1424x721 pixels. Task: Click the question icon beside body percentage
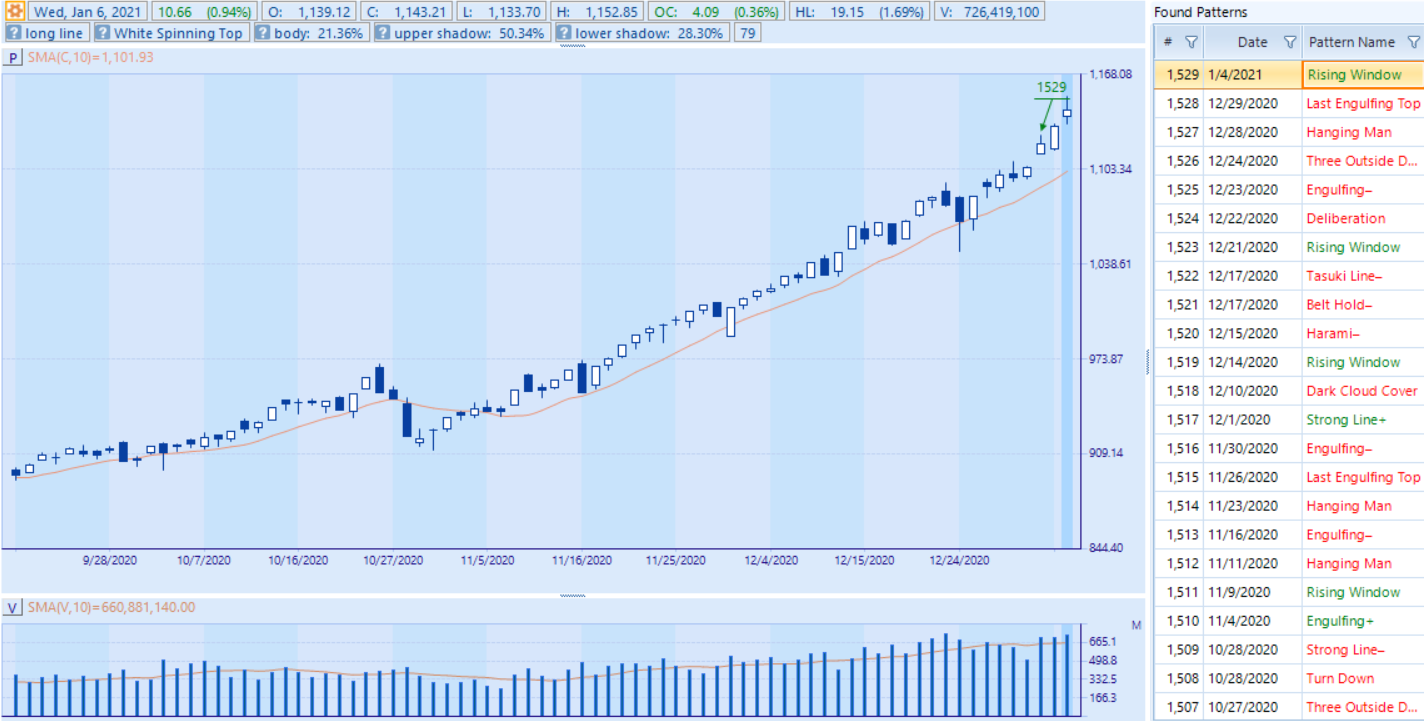(x=263, y=33)
